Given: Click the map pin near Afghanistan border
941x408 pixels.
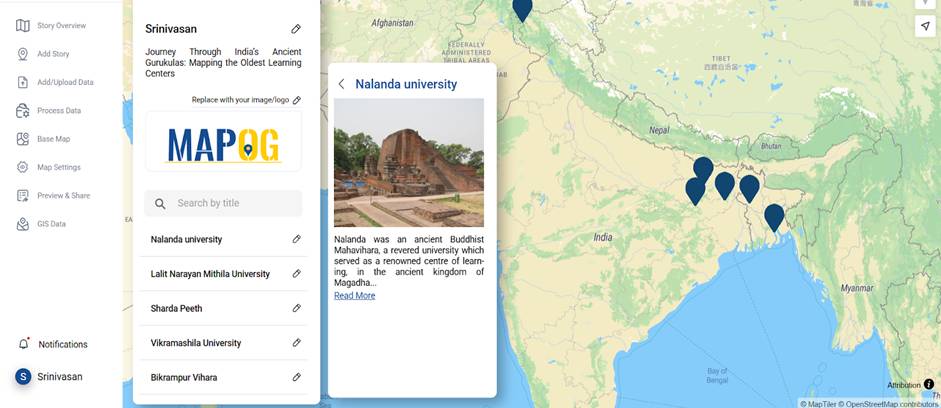Looking at the screenshot, I should pos(523,10).
